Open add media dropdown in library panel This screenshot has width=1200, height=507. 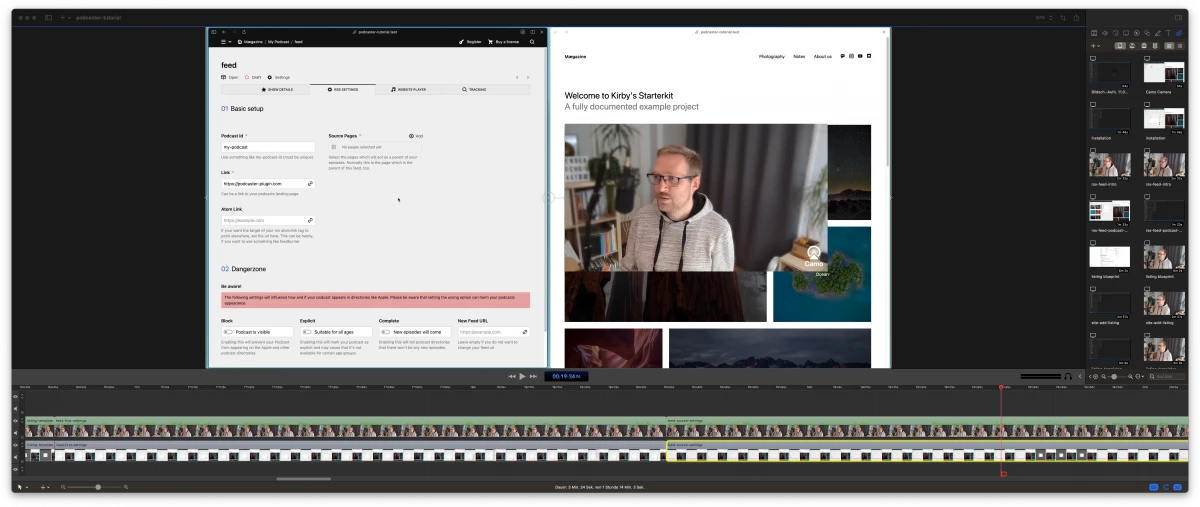1095,46
